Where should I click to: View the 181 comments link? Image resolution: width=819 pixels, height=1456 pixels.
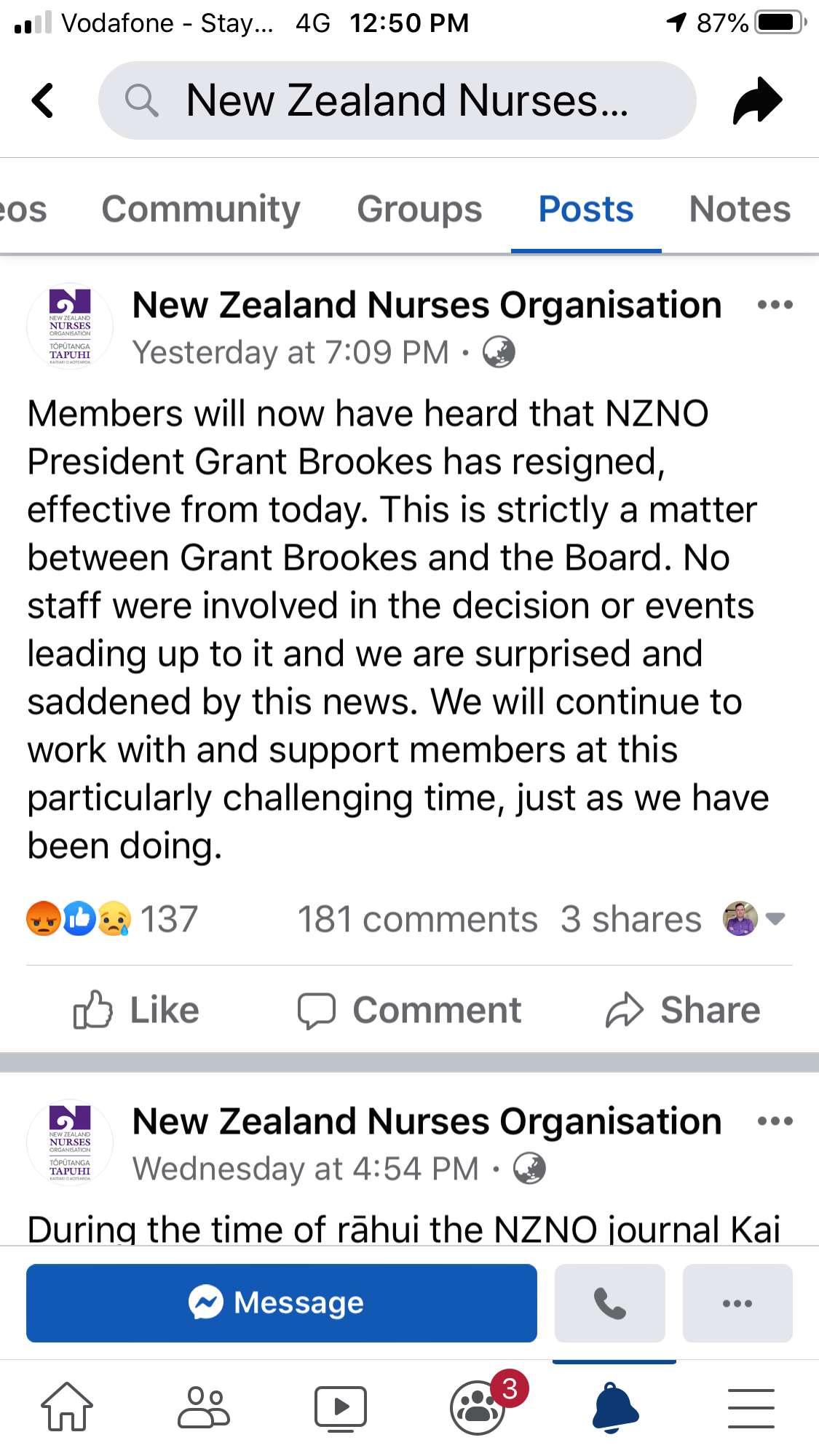click(418, 919)
